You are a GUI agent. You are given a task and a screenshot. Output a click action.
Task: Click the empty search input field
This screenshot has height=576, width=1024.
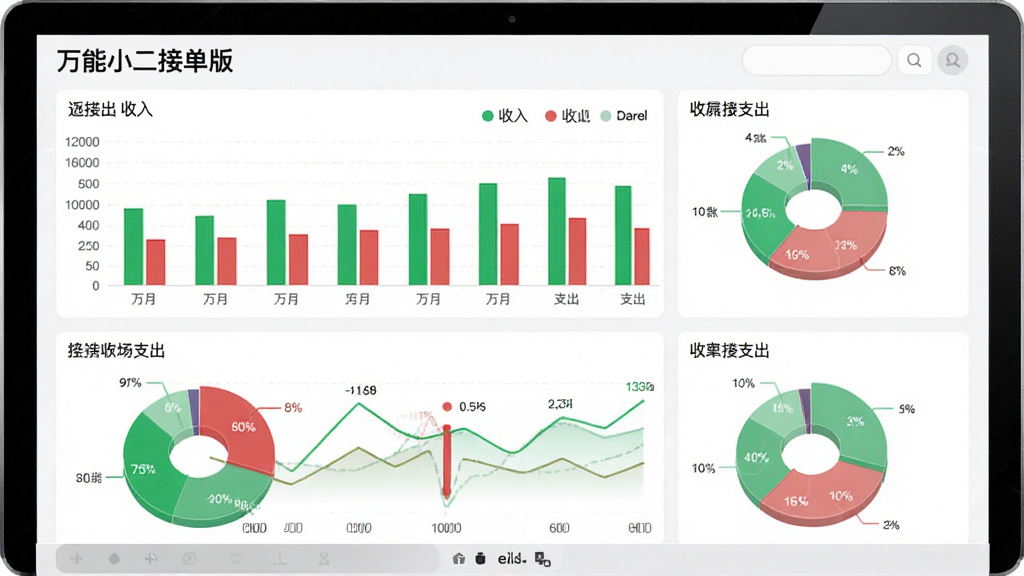click(x=816, y=61)
